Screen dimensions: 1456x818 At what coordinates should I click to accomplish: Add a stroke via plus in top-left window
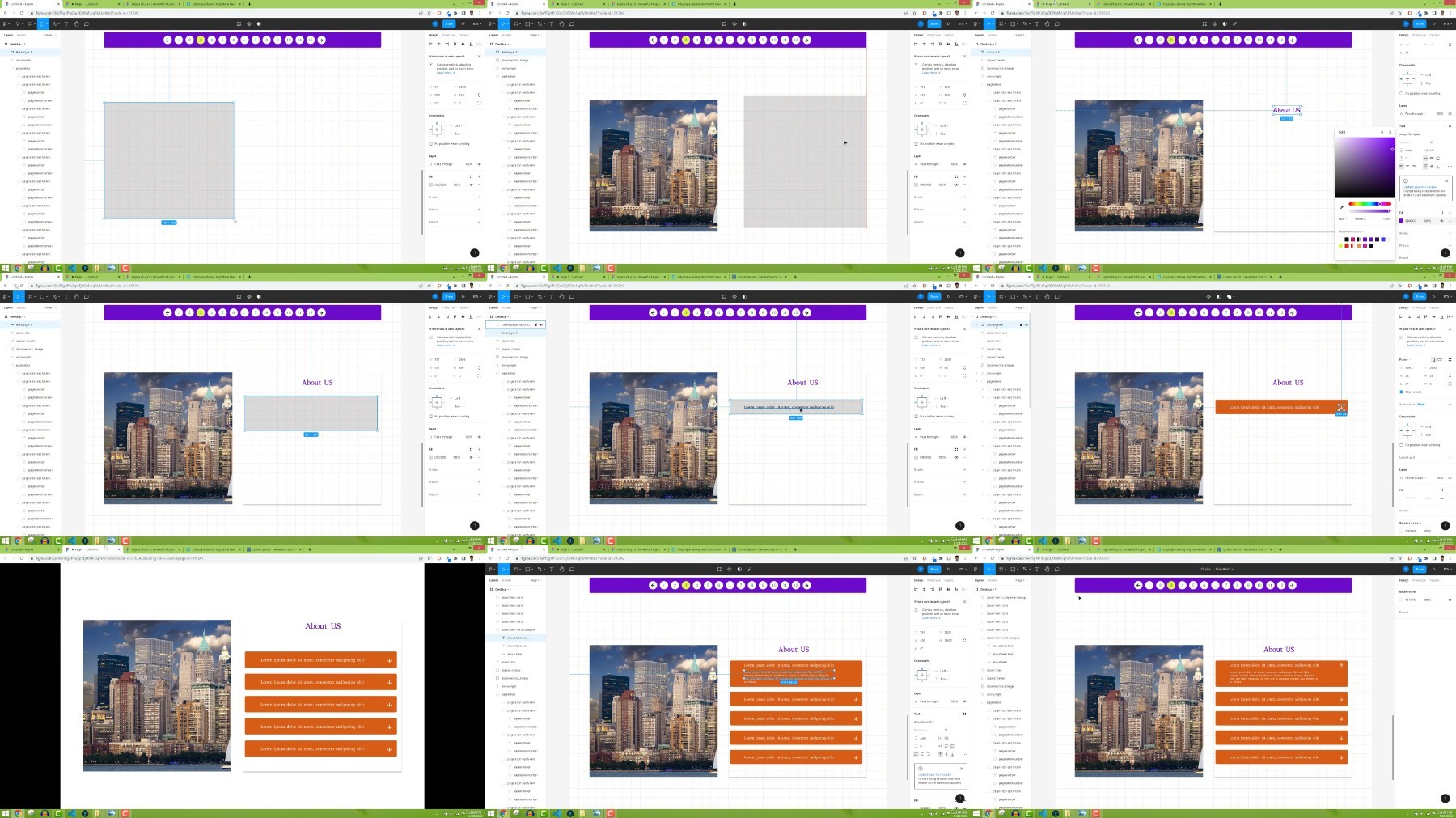pyautogui.click(x=479, y=197)
